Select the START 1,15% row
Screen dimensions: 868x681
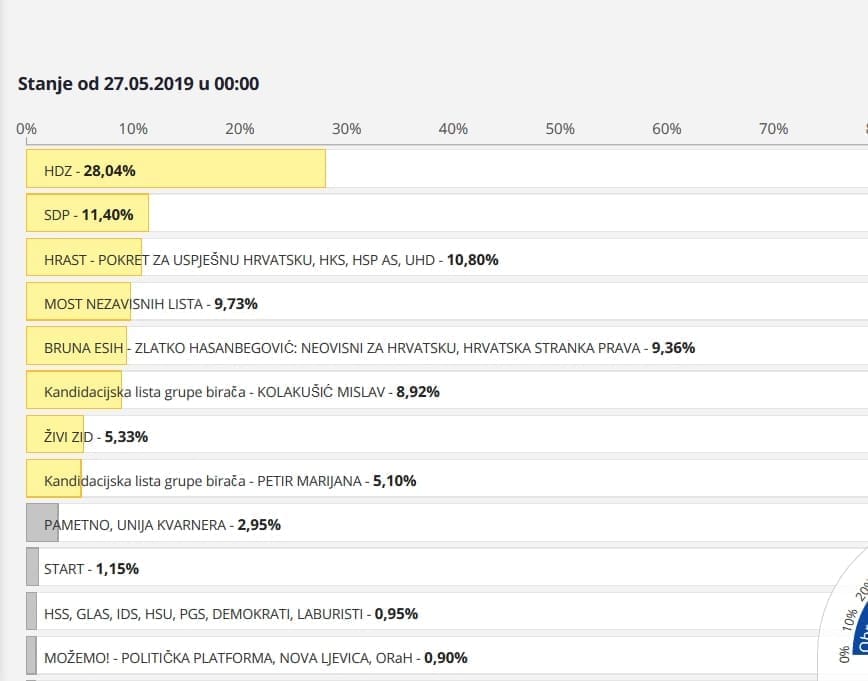coord(91,569)
